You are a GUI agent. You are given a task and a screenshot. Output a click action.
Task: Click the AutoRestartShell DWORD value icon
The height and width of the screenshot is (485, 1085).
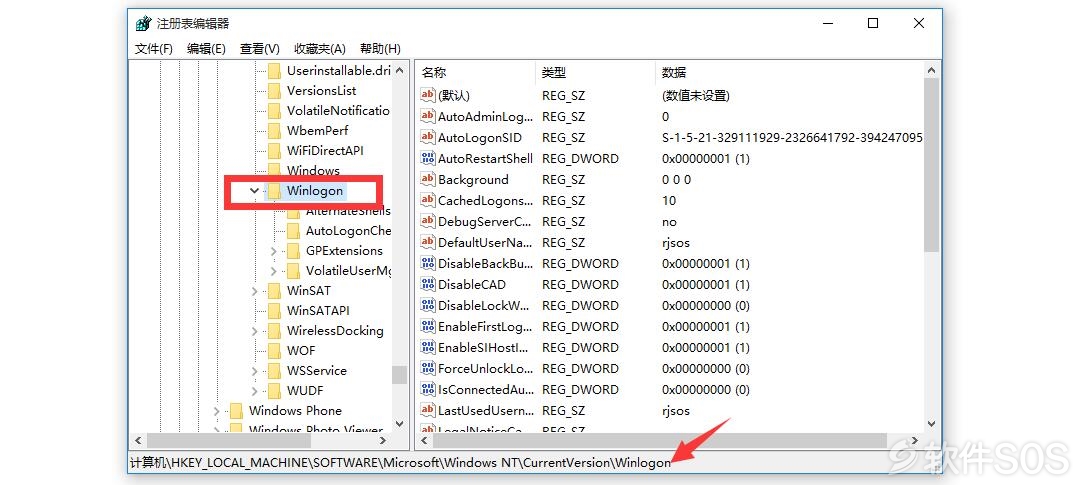(428, 158)
